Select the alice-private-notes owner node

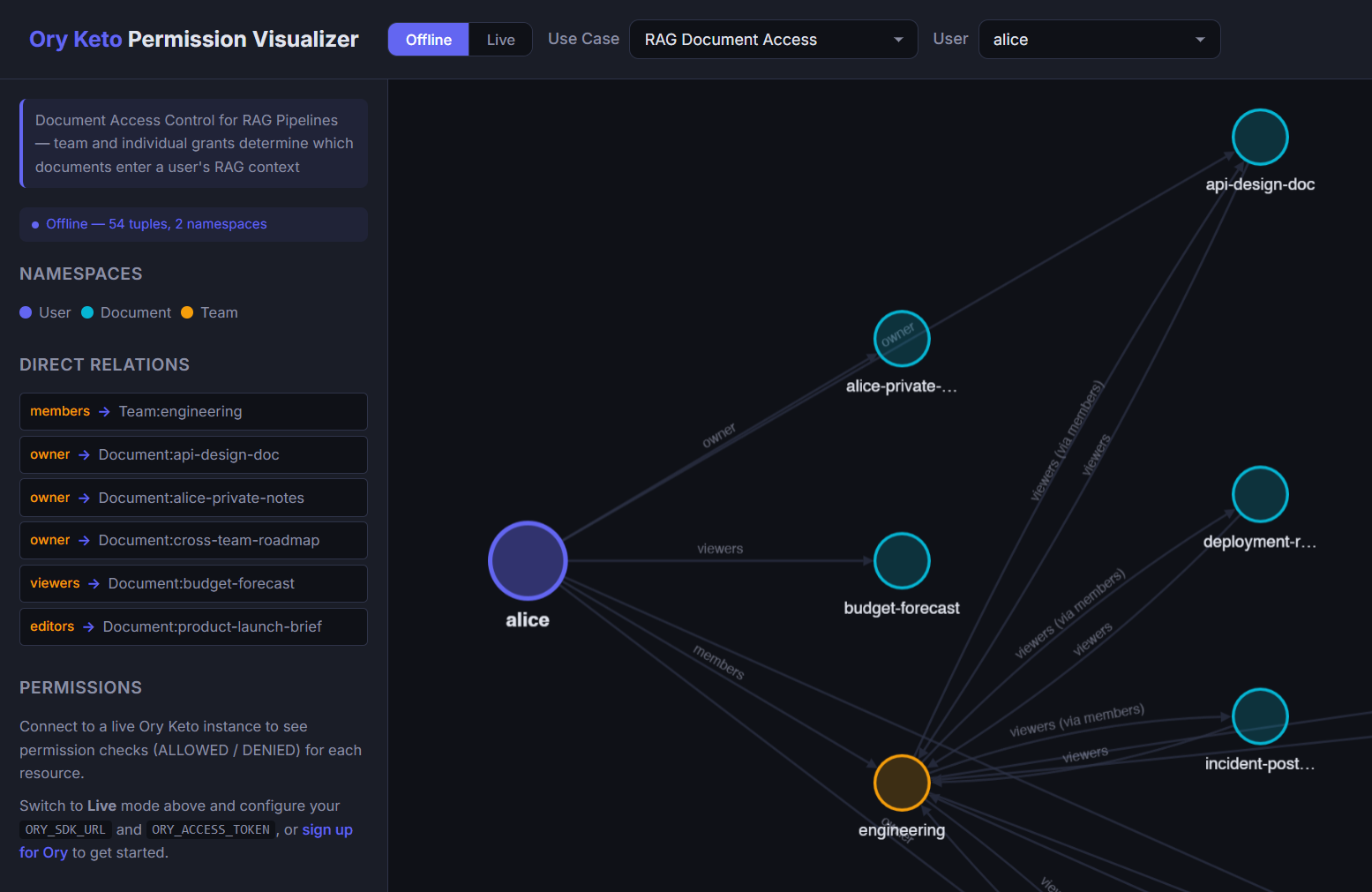pyautogui.click(x=901, y=338)
